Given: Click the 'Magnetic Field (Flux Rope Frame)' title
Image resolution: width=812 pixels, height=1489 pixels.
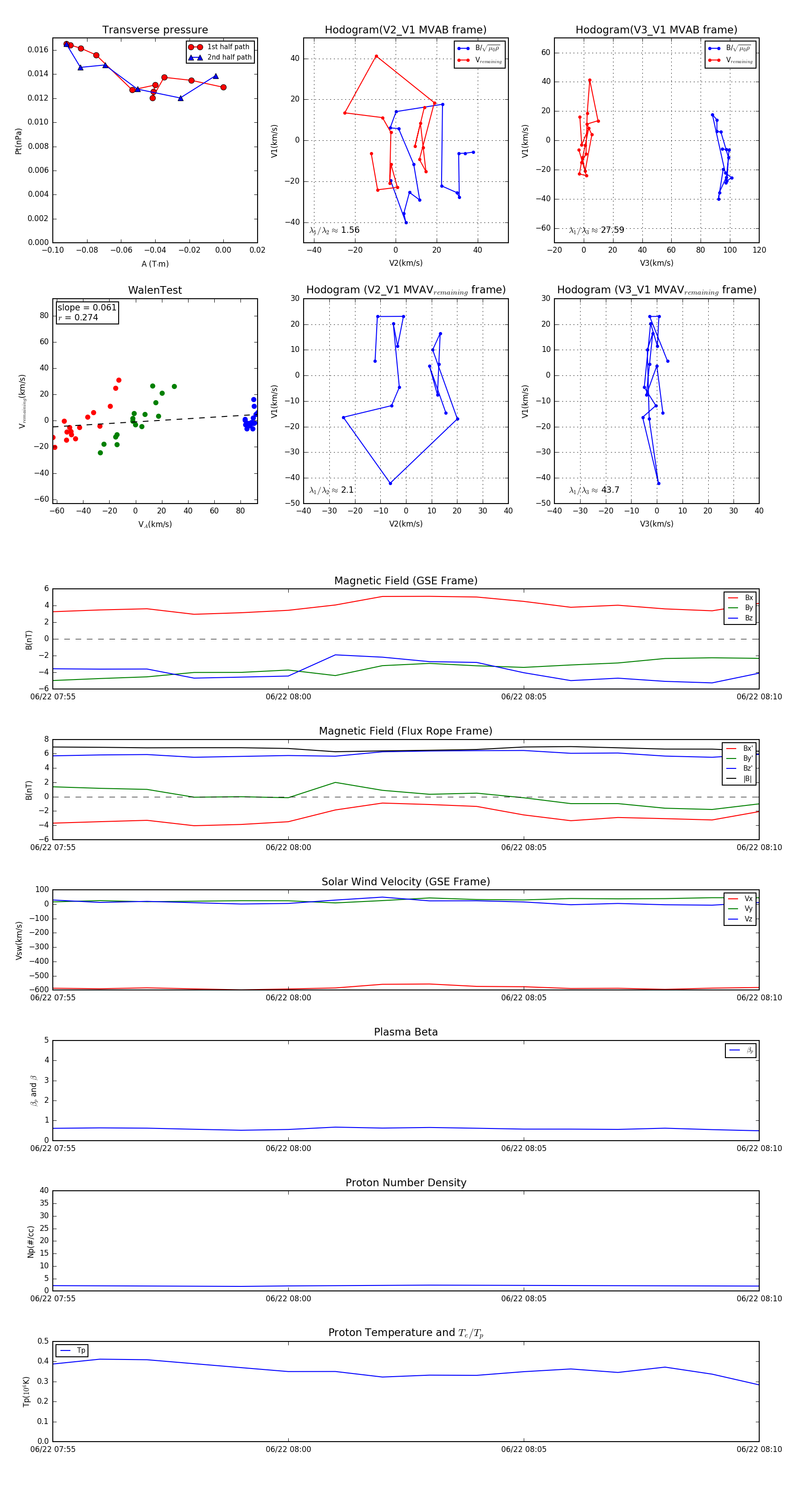Looking at the screenshot, I should point(406,731).
